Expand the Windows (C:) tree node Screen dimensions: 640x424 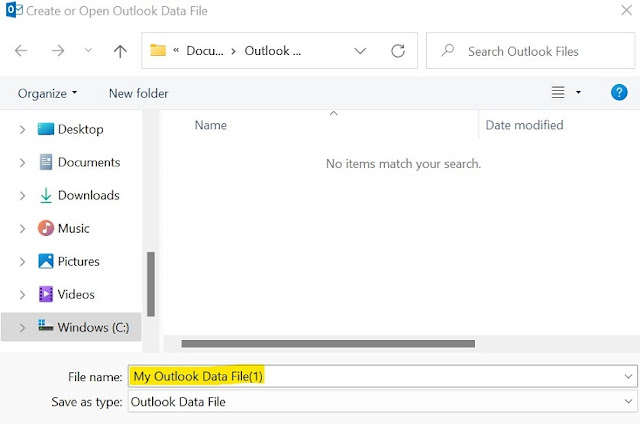22,328
